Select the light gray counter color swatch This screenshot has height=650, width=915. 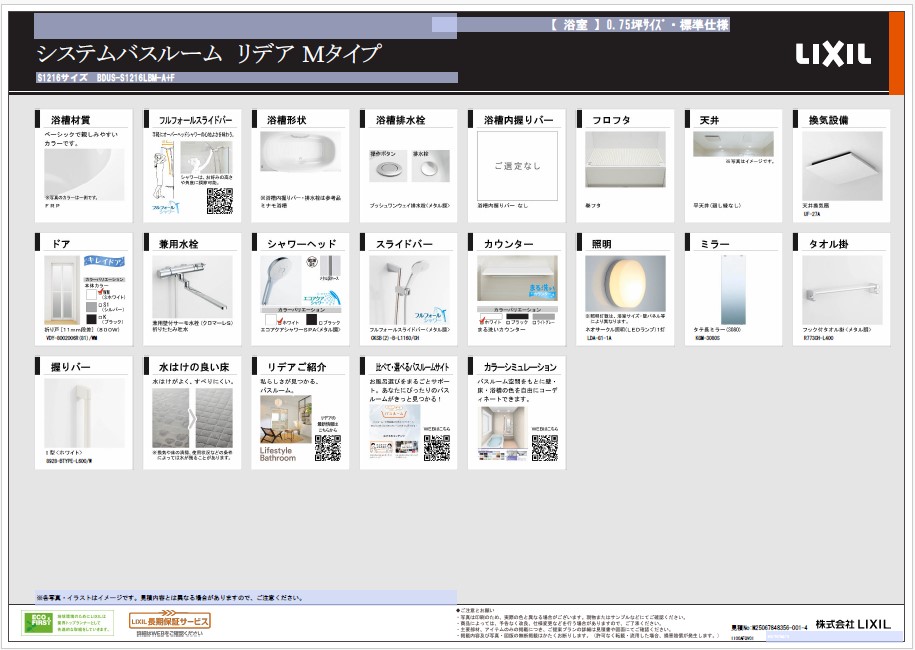(543, 316)
